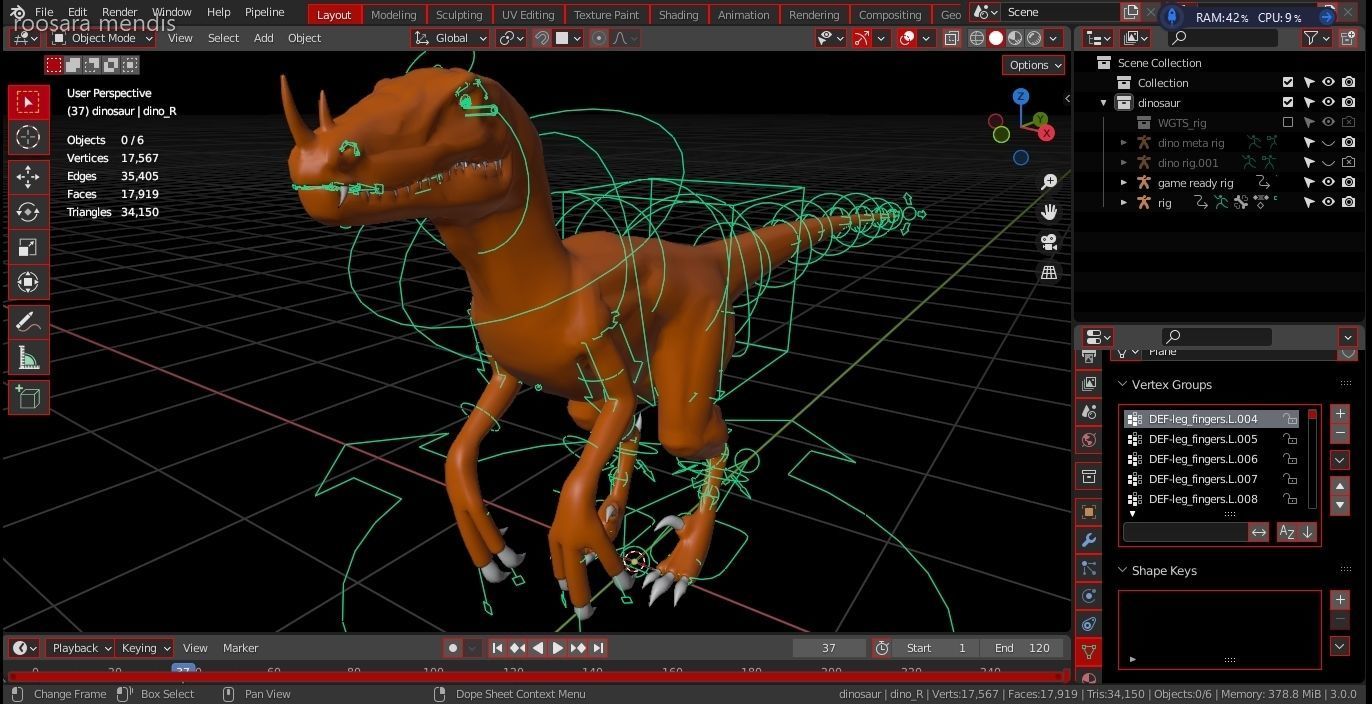Collapse the dinosaur collection
This screenshot has width=1372, height=704.
[x=1104, y=103]
